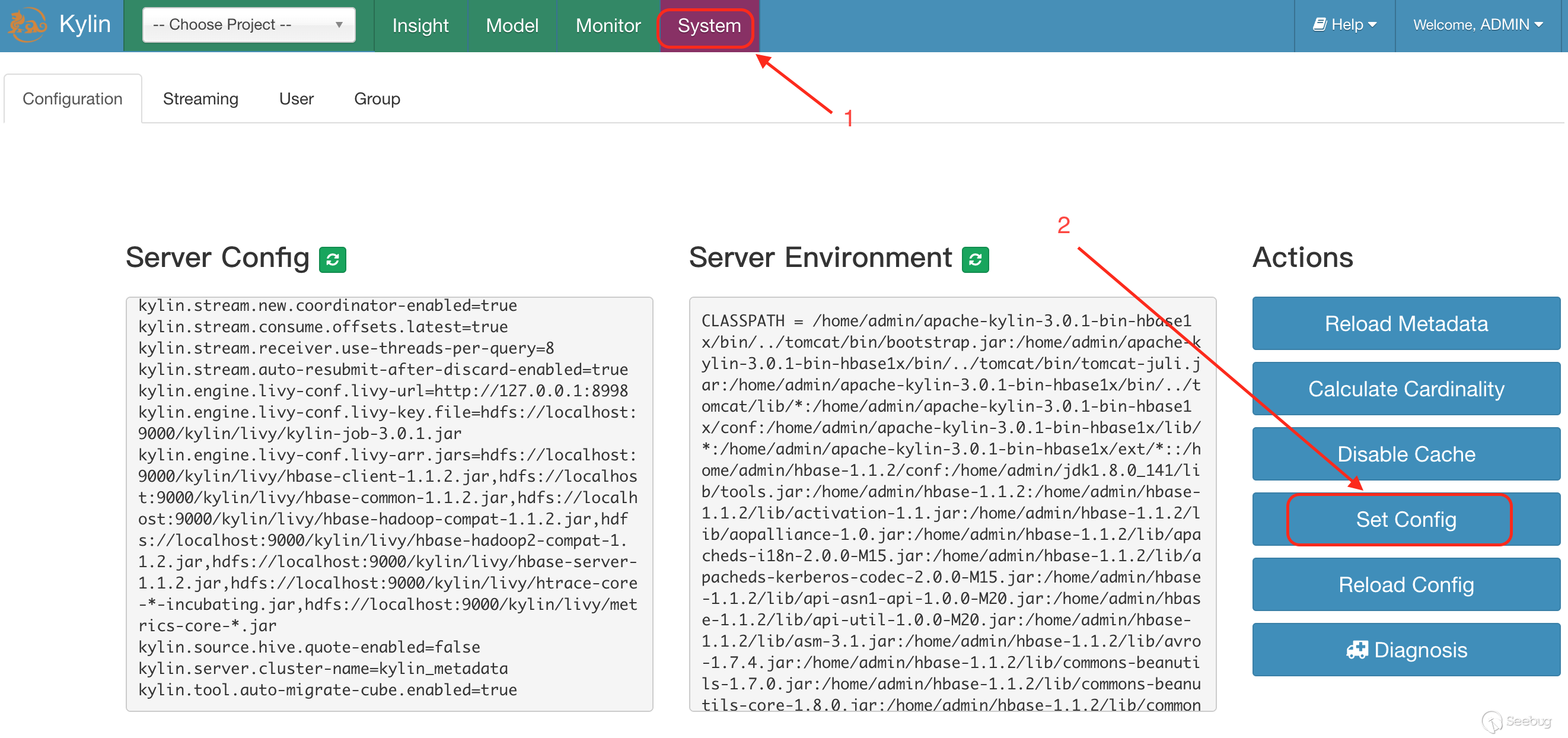
Task: Expand the Welcome, ADMIN user menu
Action: [x=1477, y=25]
